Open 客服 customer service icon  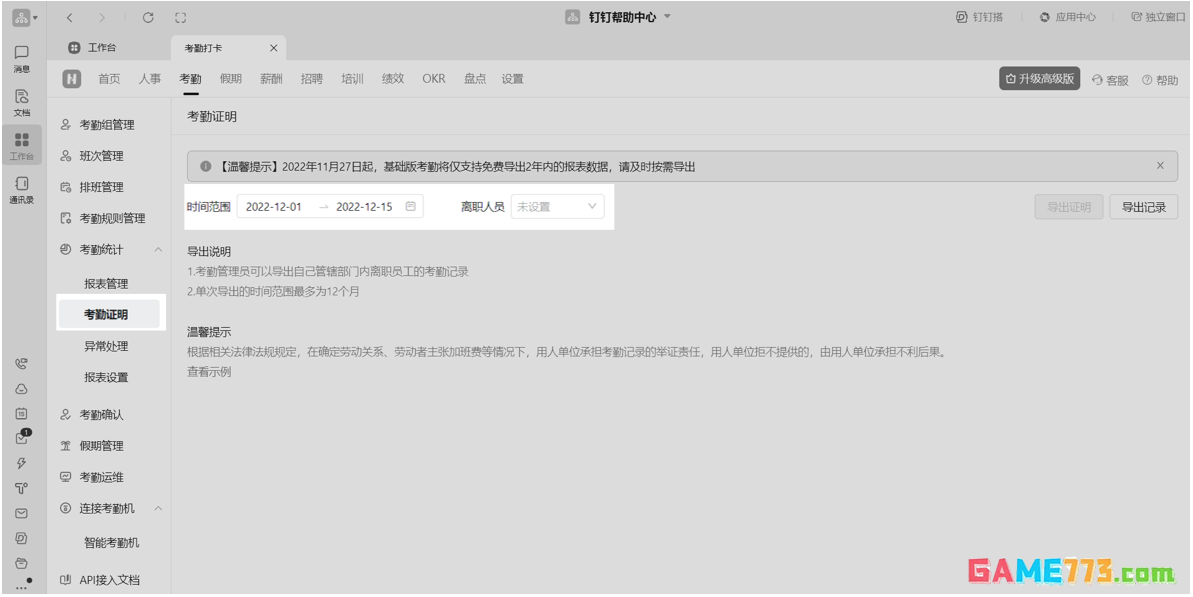(x=1110, y=80)
